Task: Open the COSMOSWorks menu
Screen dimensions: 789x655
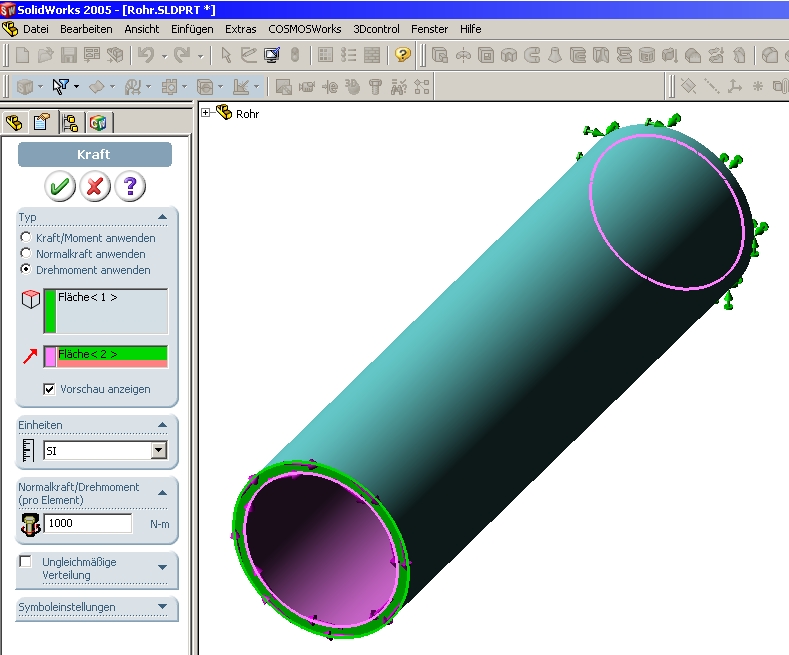Action: pos(304,29)
